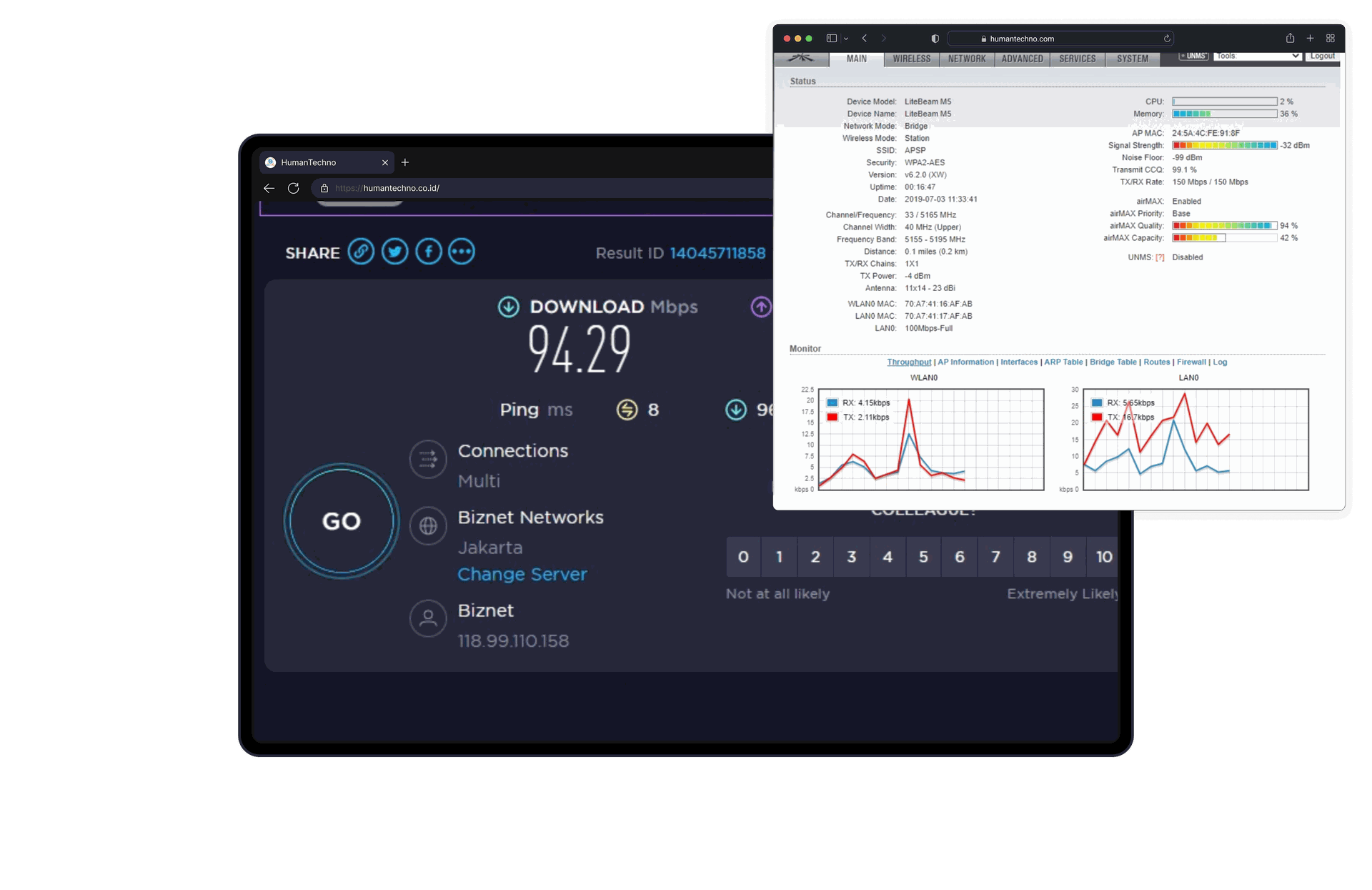Click the Memory usage bar

(1225, 114)
